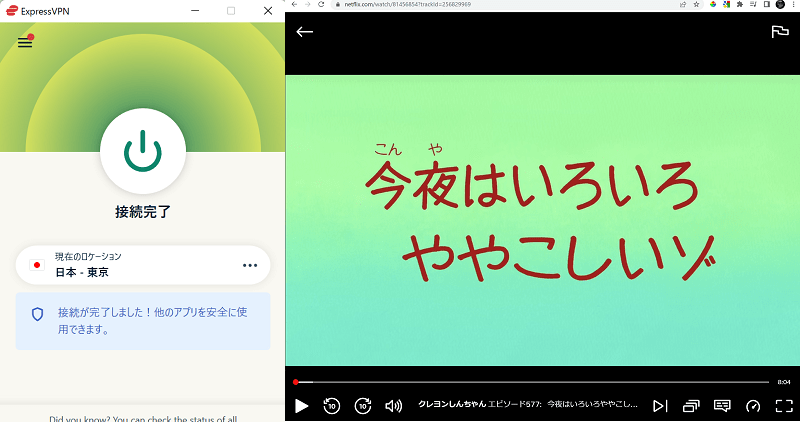
Task: Reload the Netflix page
Action: [x=321, y=4]
